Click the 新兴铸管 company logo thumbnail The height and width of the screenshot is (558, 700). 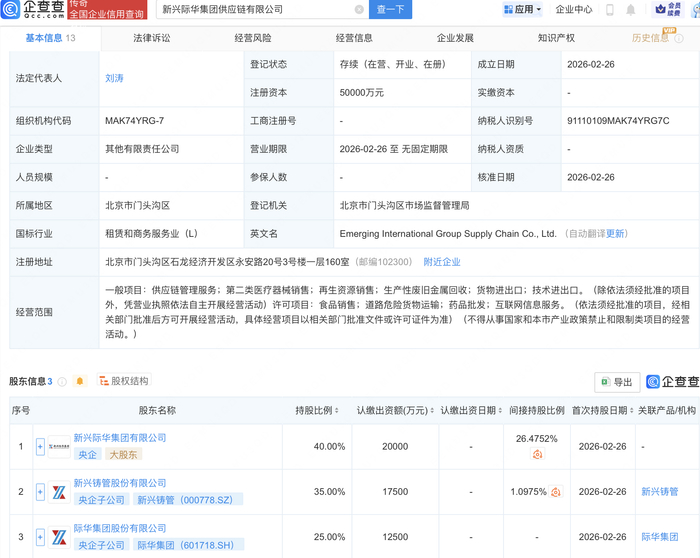point(59,492)
